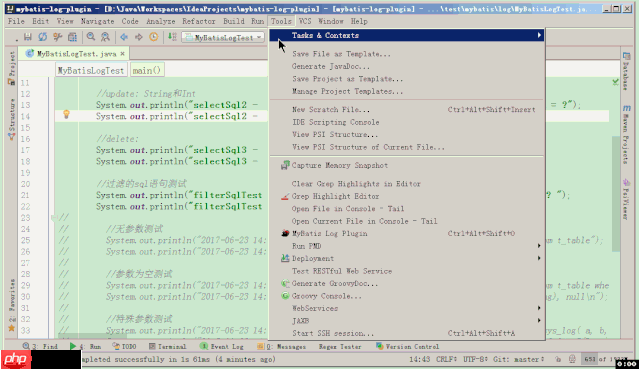This screenshot has height=369, width=639.
Task: Open the UTF-8 encoding selector
Action: tap(475, 359)
